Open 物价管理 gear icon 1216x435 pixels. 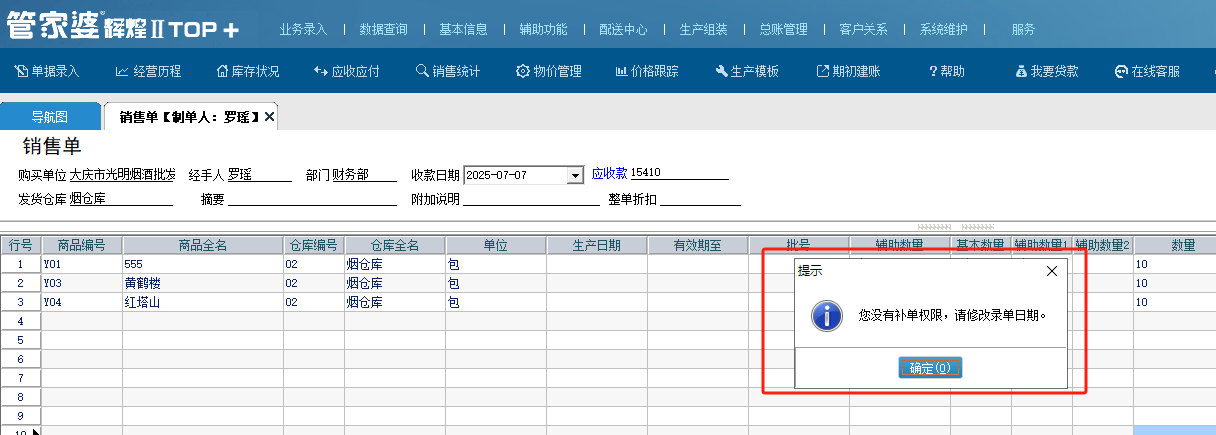coord(522,72)
